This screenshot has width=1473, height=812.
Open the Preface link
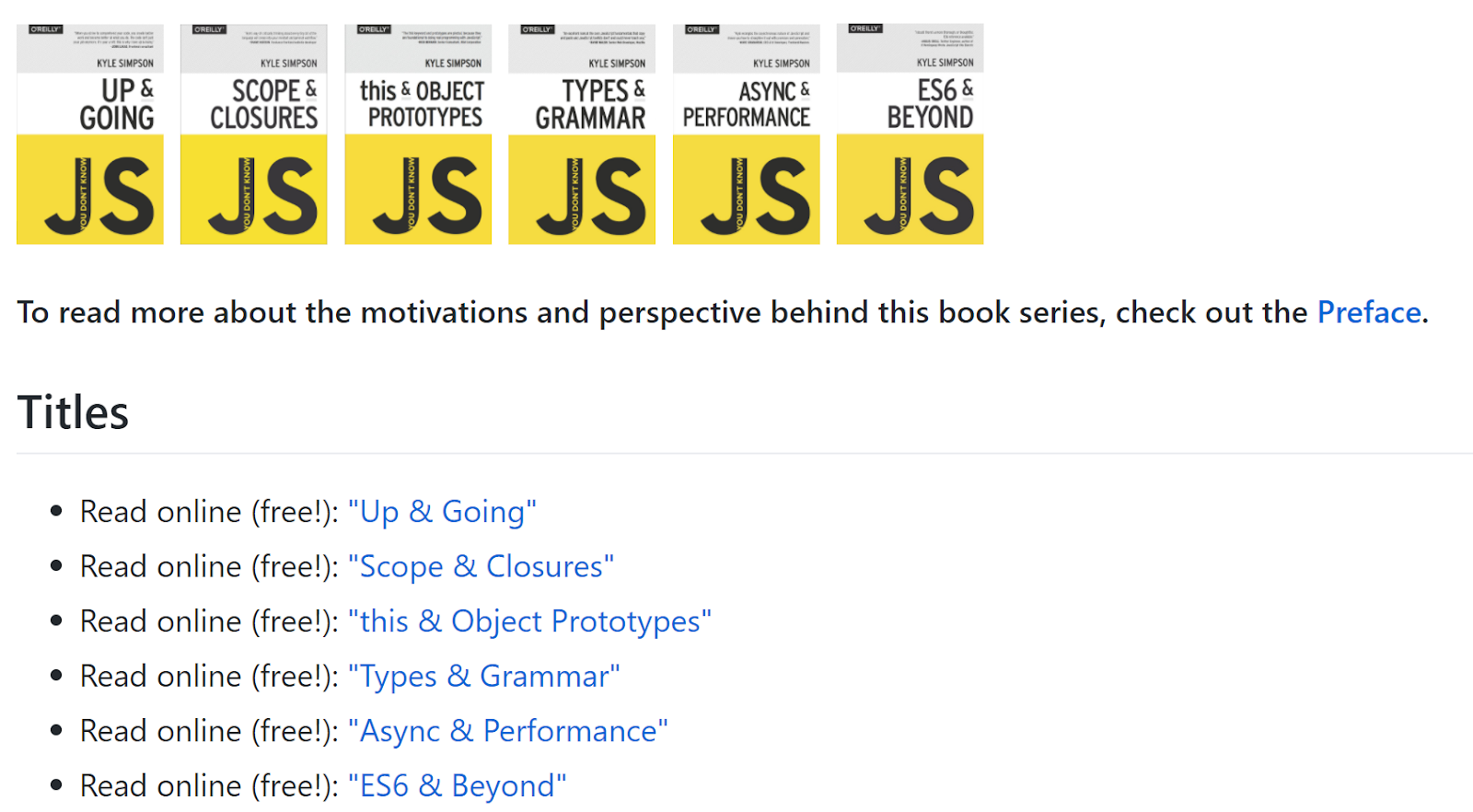tap(1369, 313)
